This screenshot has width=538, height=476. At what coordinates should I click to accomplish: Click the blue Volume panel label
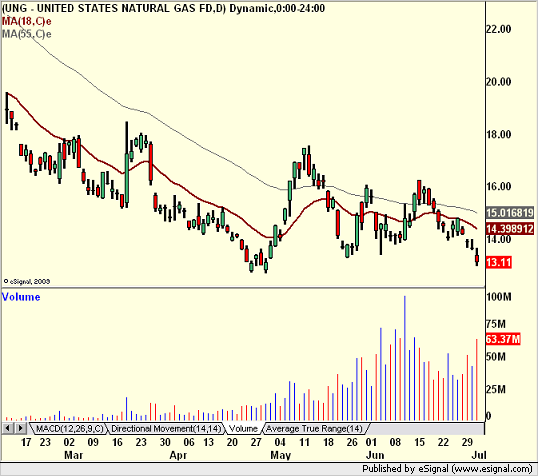tap(21, 297)
